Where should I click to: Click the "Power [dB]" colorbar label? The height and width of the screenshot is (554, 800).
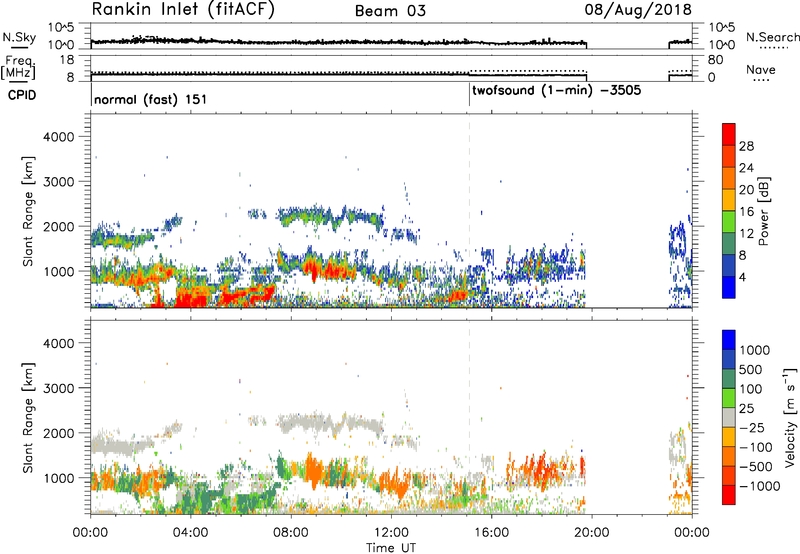(763, 211)
